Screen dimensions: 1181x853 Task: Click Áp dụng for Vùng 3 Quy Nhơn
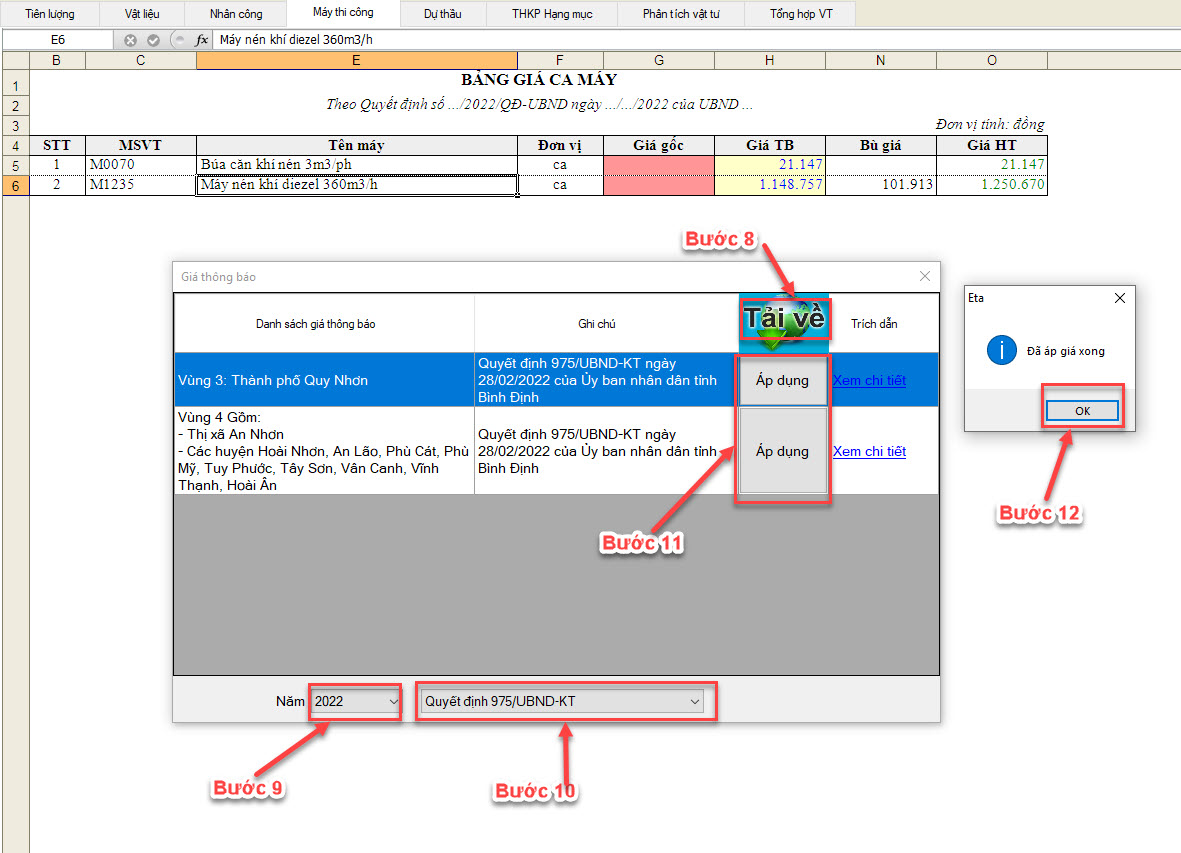[x=783, y=380]
